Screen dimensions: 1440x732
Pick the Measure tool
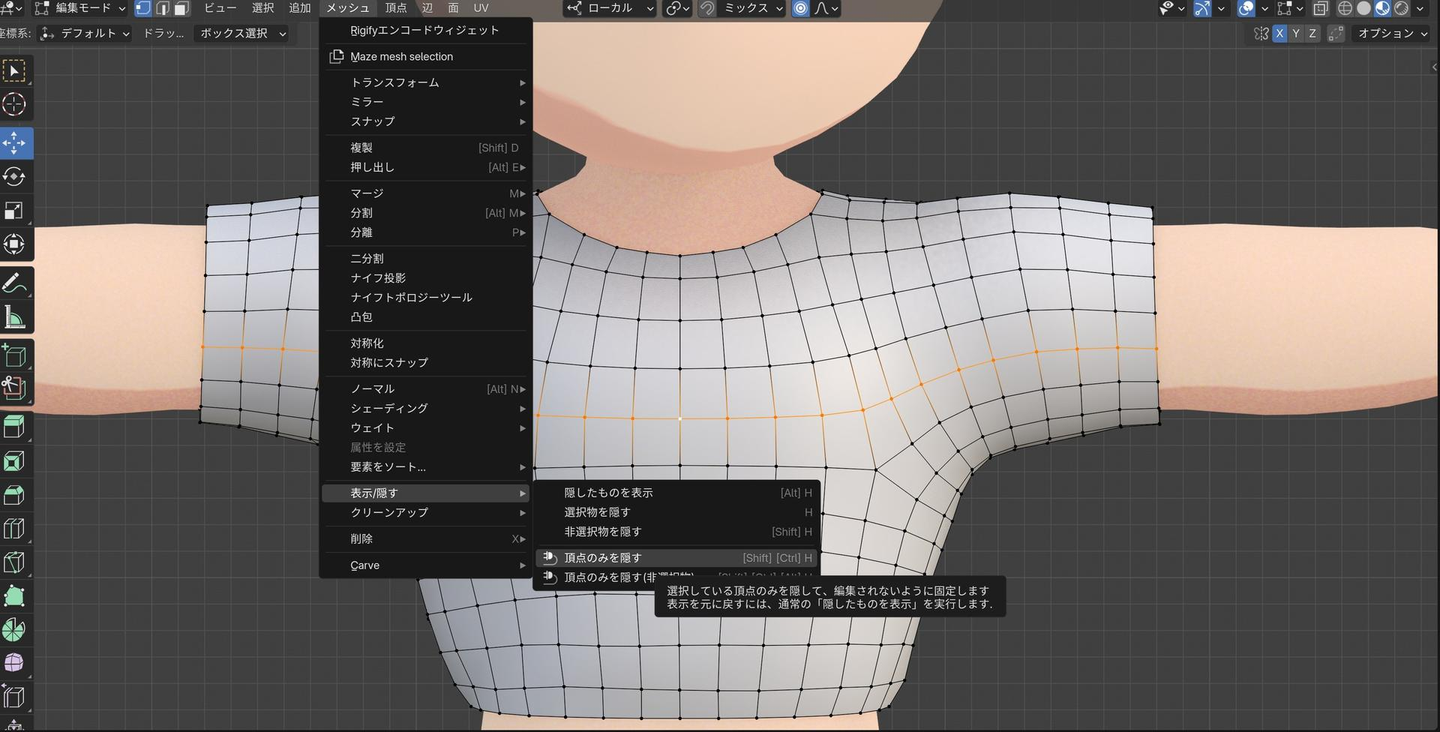pyautogui.click(x=14, y=318)
